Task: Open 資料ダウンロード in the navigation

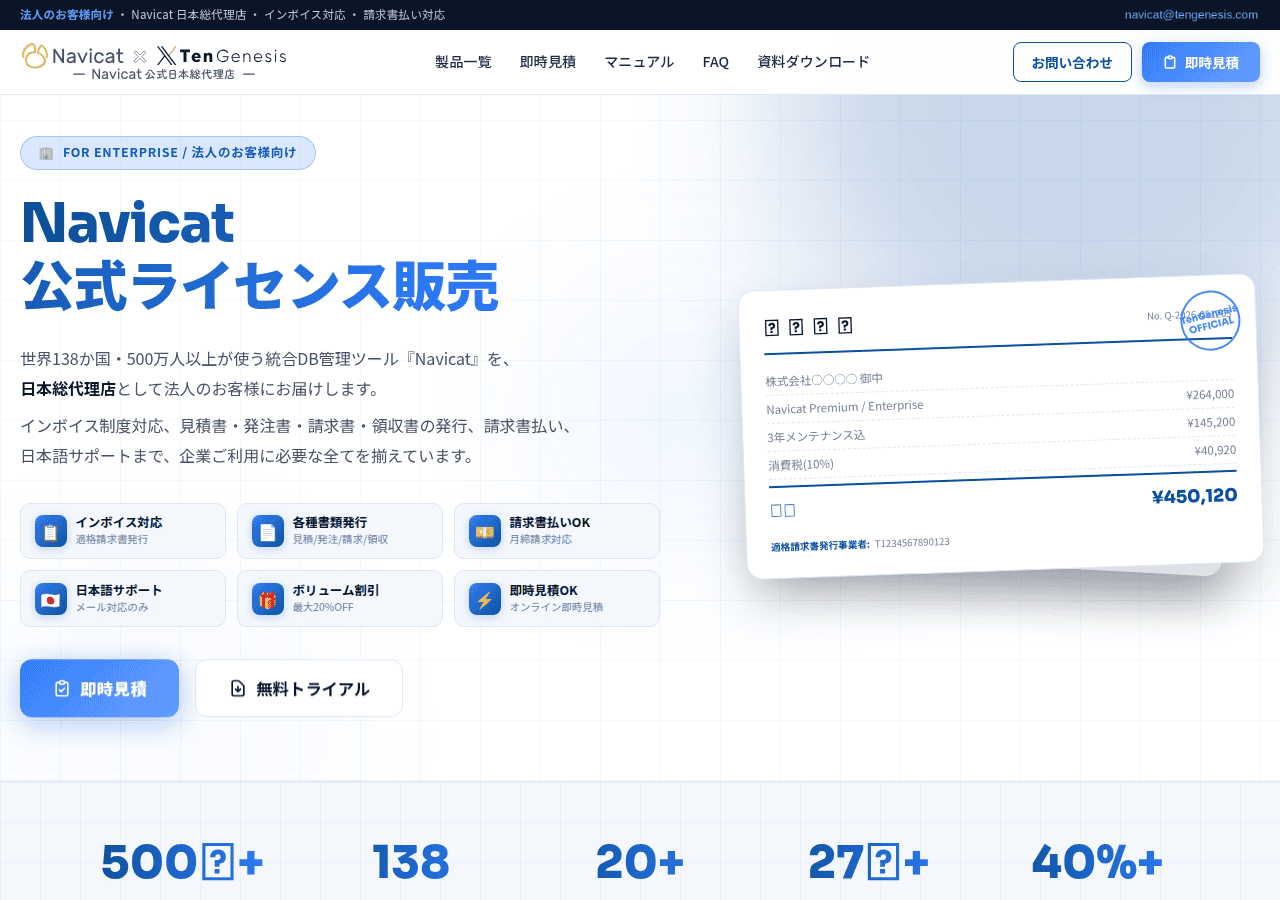Action: point(814,62)
